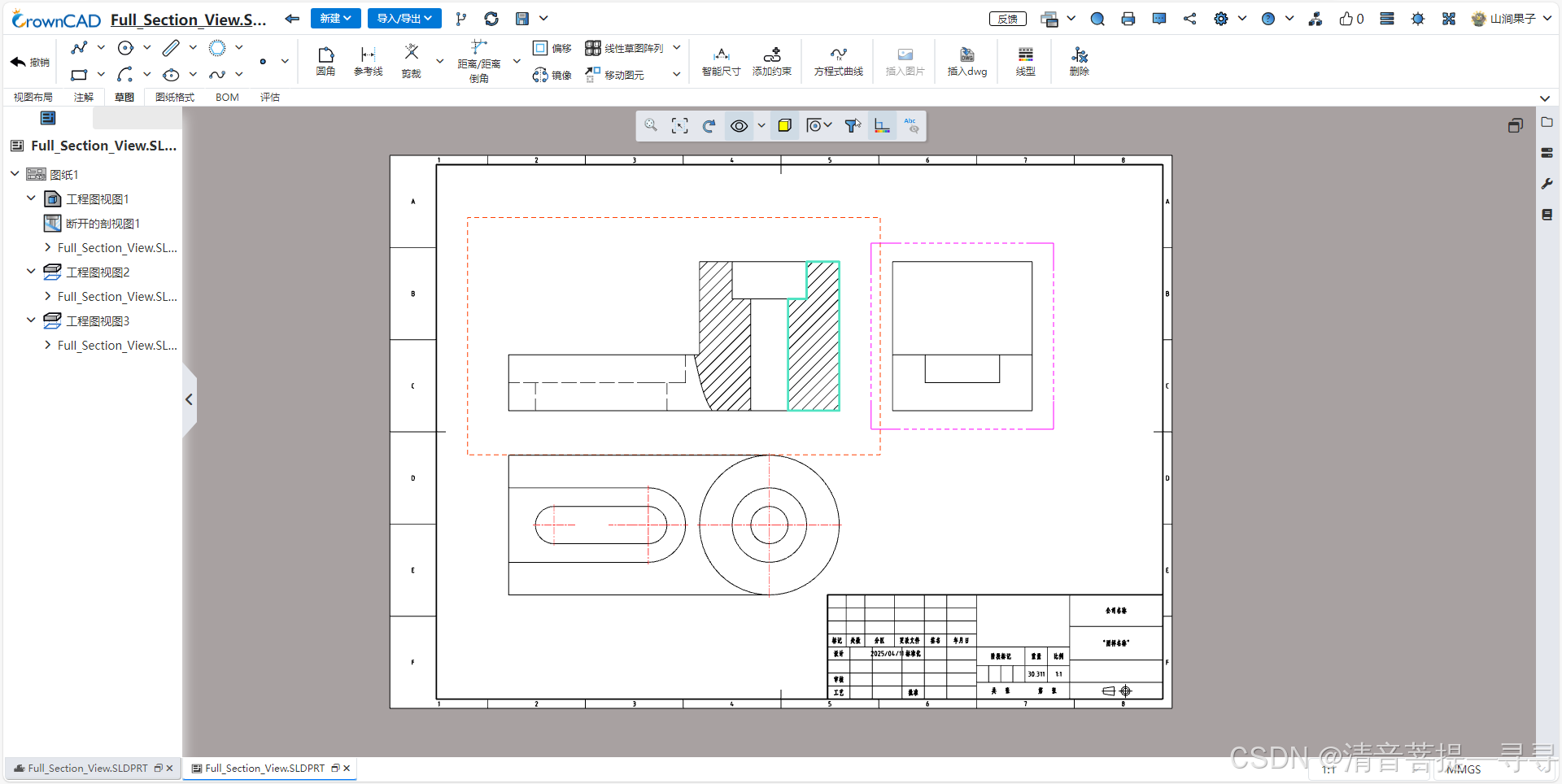
Task: Click the share icon in top bar
Action: (x=1190, y=19)
